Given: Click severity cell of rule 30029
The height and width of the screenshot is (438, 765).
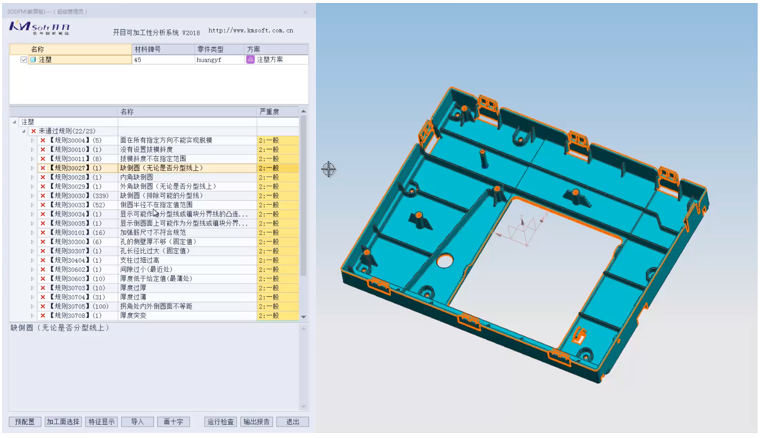Looking at the screenshot, I should click(x=277, y=186).
